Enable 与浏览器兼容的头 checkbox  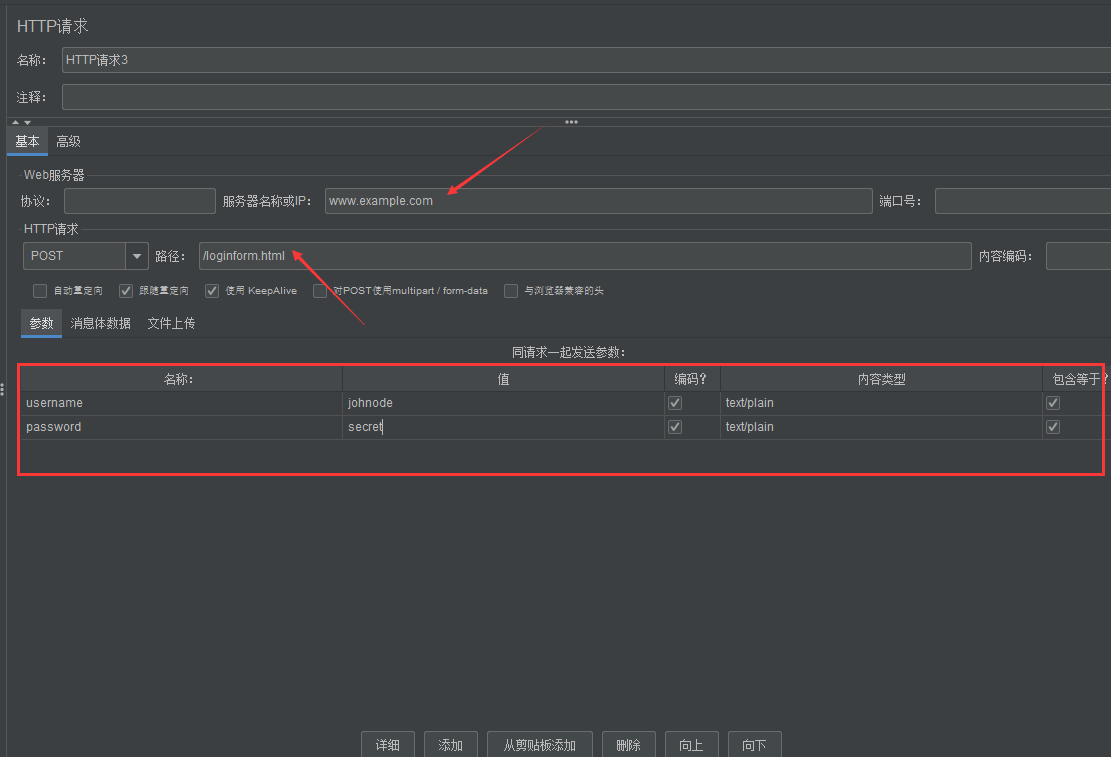coord(511,291)
